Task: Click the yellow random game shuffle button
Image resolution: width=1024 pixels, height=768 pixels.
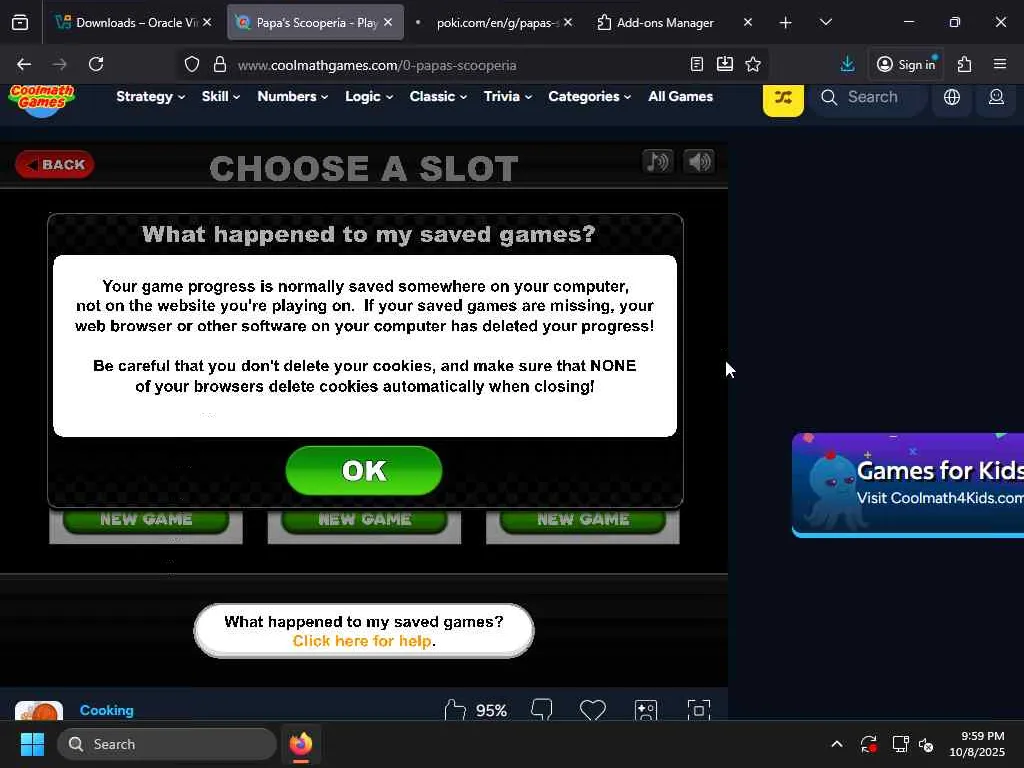Action: tap(783, 98)
